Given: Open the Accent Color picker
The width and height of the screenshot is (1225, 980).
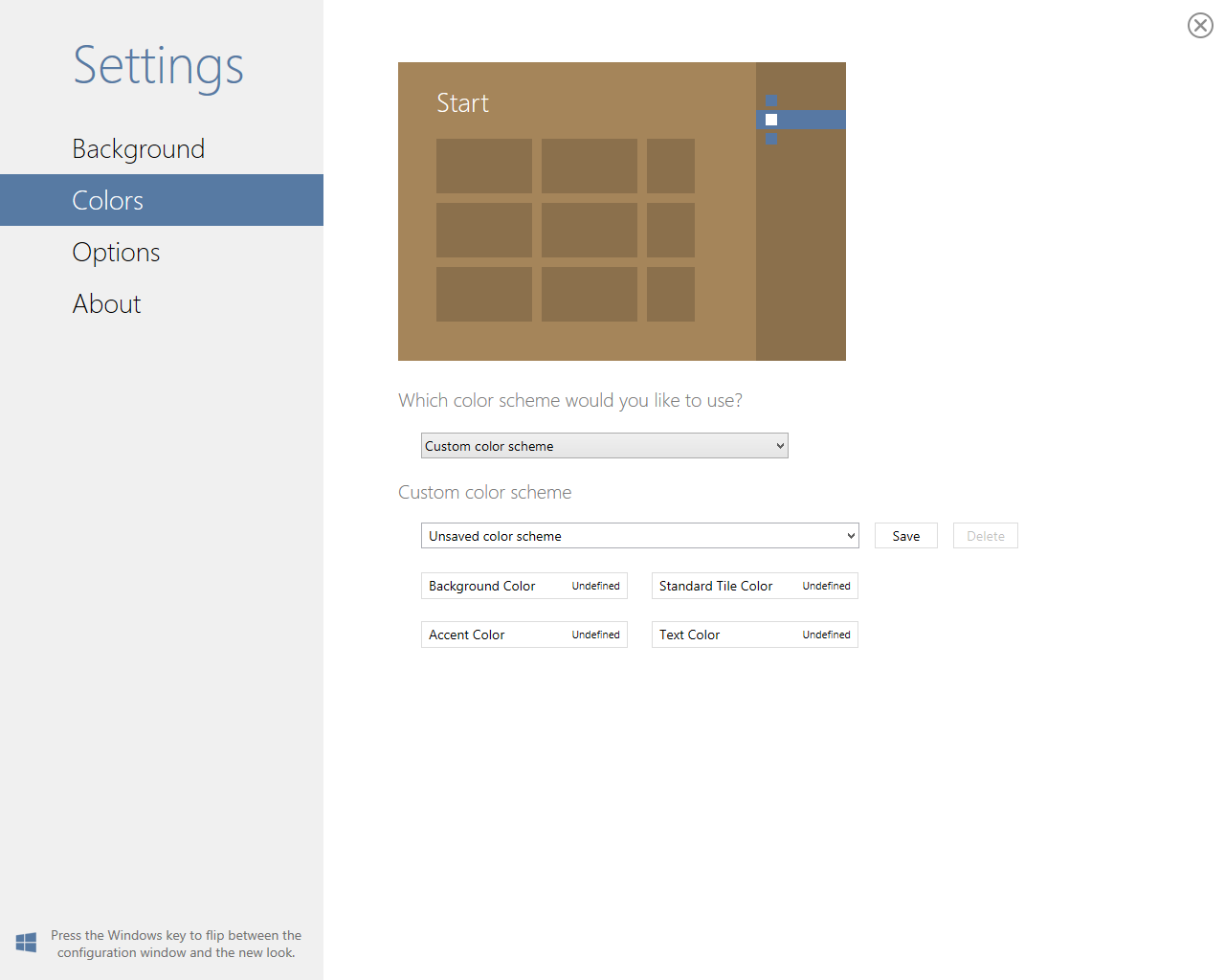Looking at the screenshot, I should coord(523,635).
